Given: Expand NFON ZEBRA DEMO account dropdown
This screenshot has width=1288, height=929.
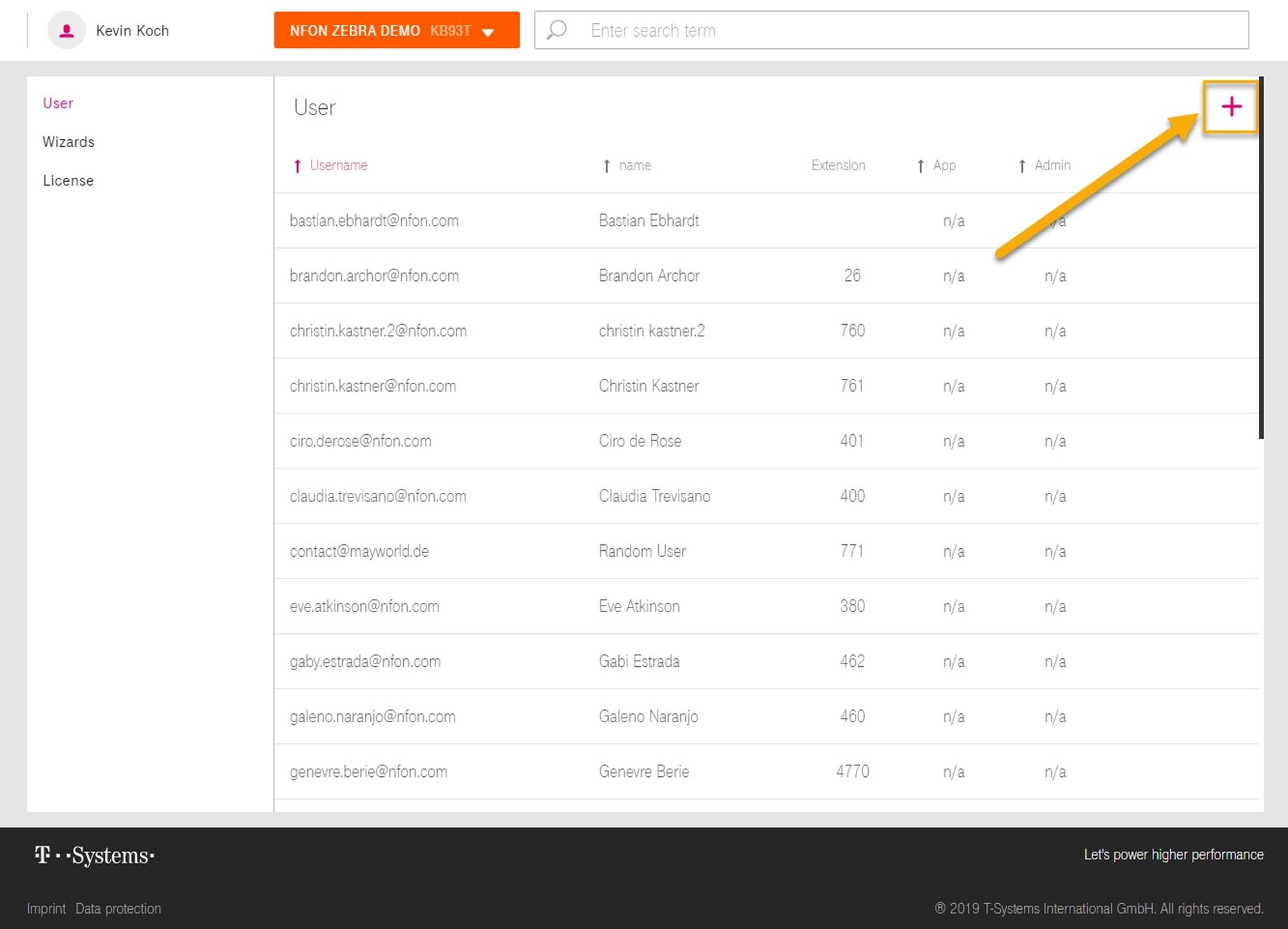Looking at the screenshot, I should [x=396, y=30].
